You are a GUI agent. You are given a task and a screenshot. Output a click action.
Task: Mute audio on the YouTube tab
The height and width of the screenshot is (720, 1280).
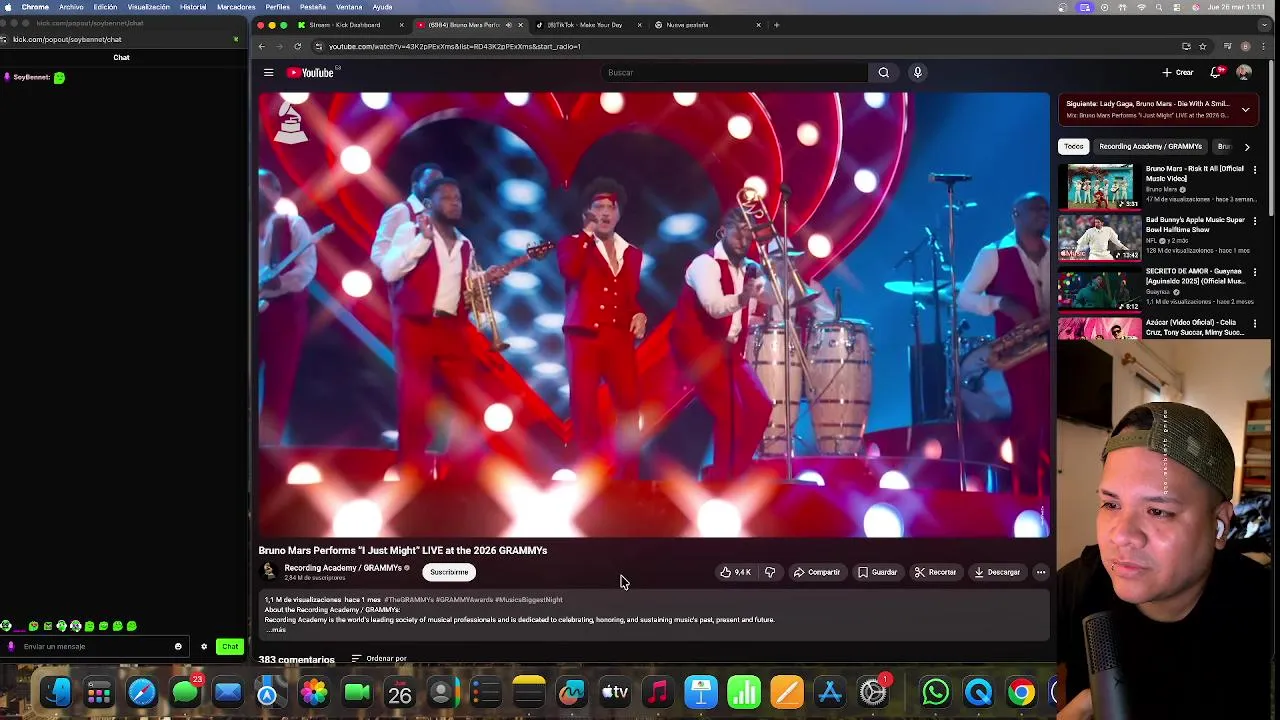[508, 25]
